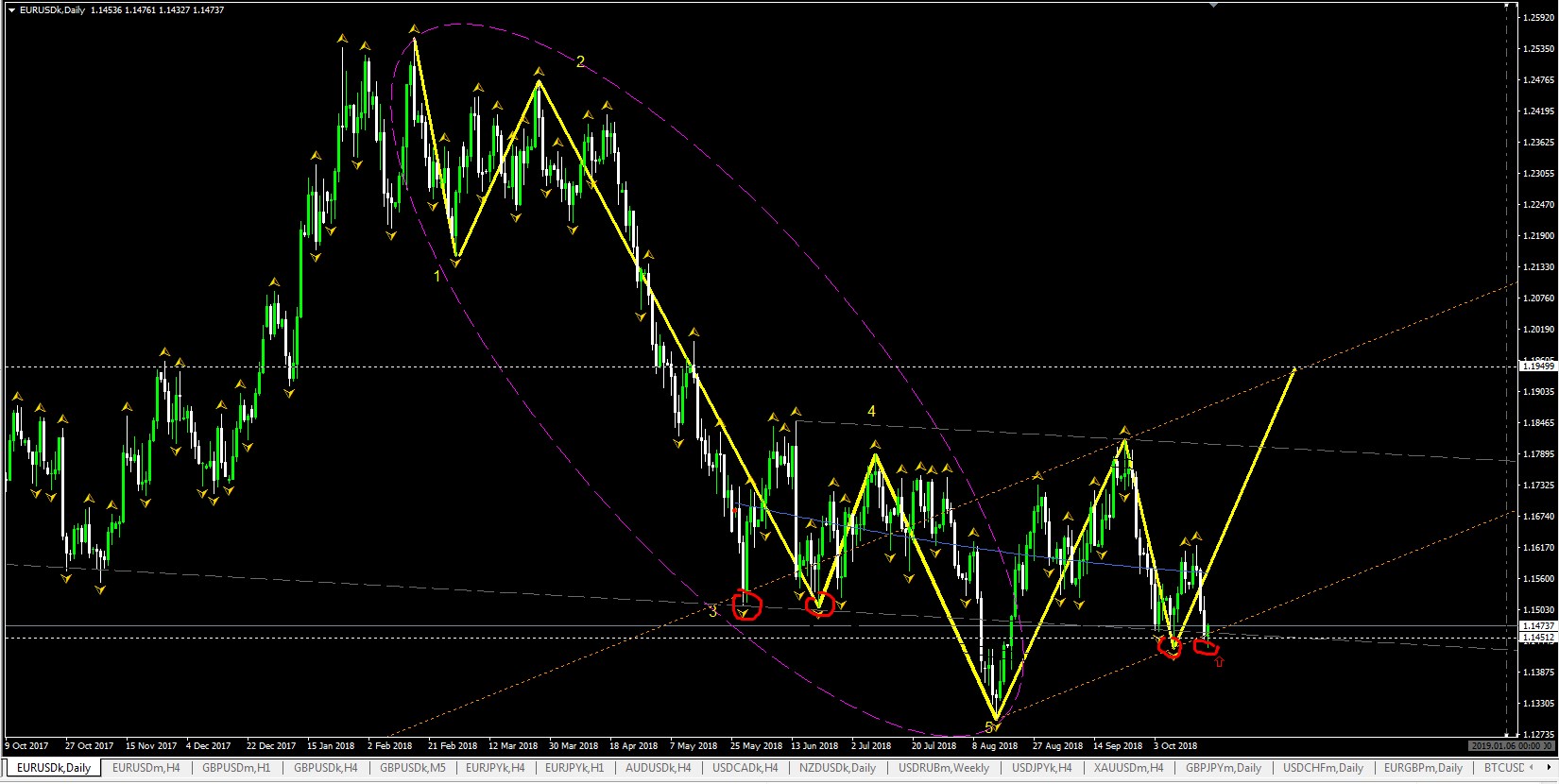This screenshot has width=1559, height=784.
Task: Click the red circle beside wave label 3
Action: (x=747, y=604)
